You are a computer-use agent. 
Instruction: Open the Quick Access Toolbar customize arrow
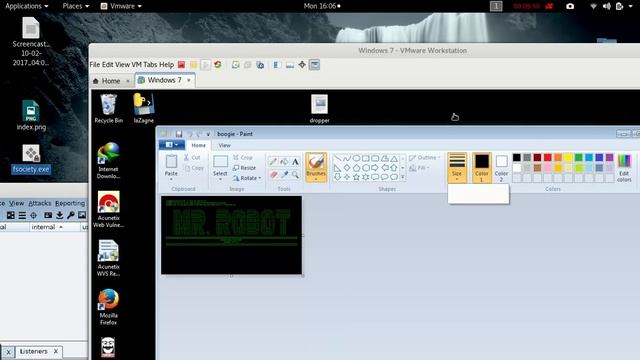208,134
